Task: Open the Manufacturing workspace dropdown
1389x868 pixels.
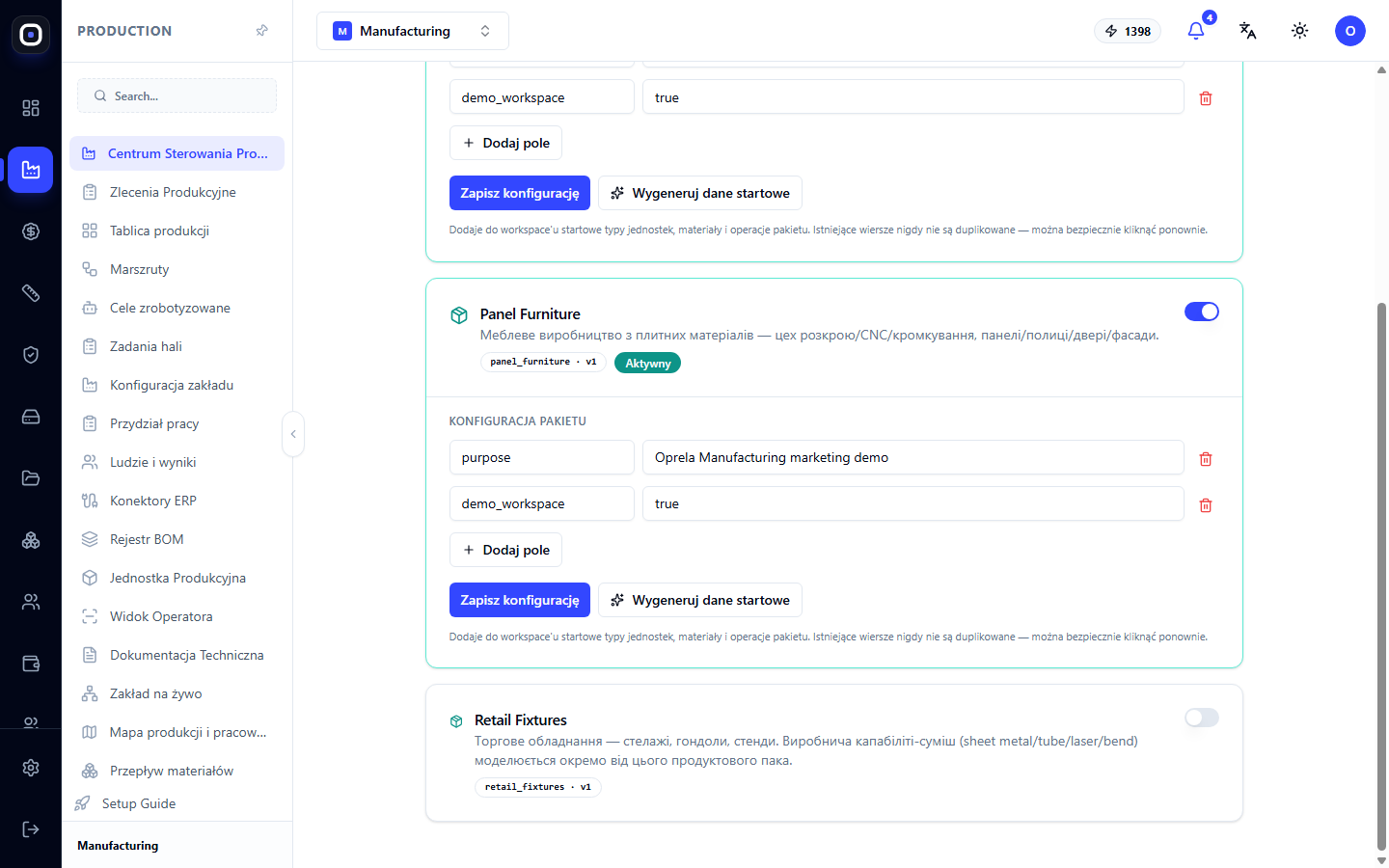Action: [413, 31]
